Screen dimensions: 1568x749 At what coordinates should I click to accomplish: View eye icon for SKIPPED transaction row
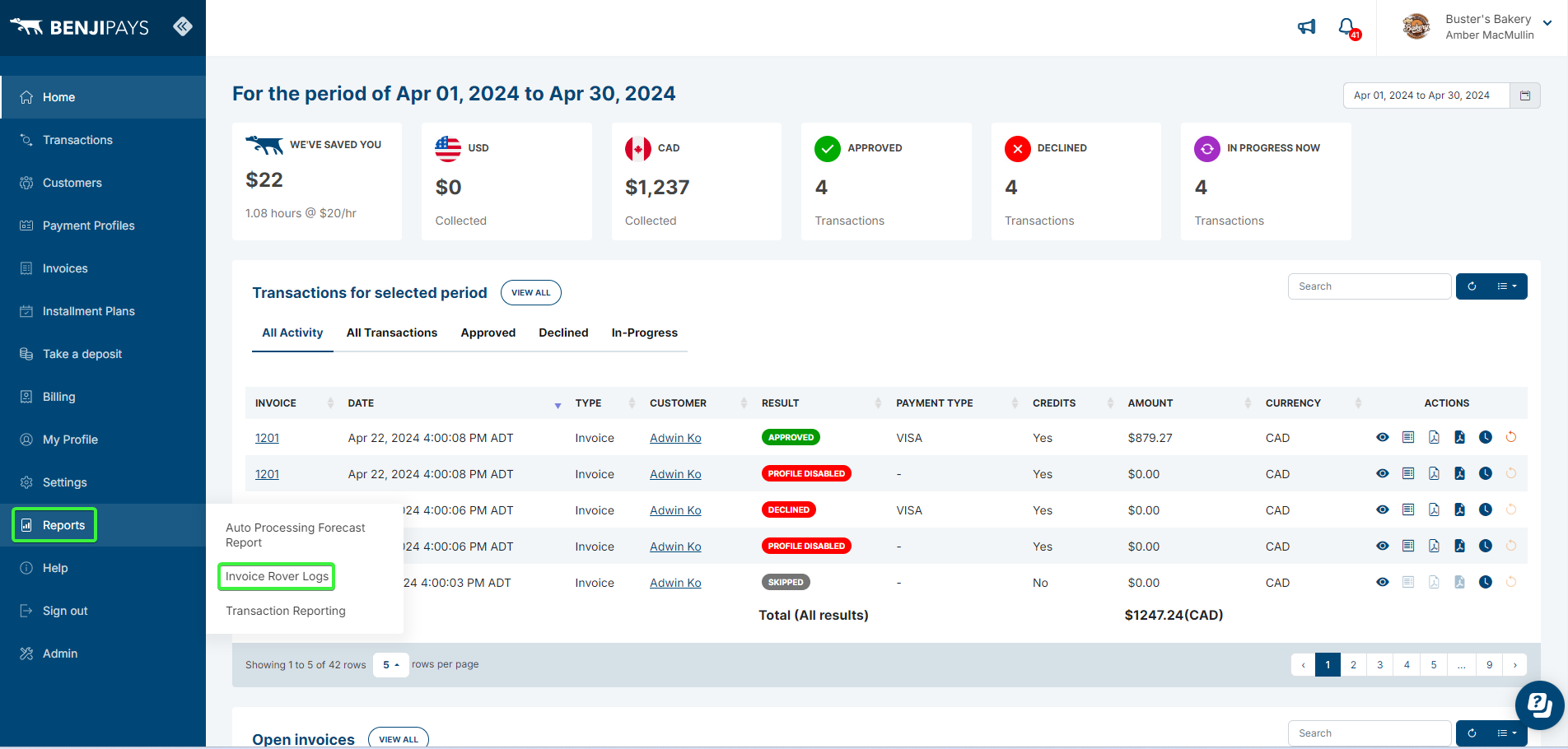click(1383, 582)
